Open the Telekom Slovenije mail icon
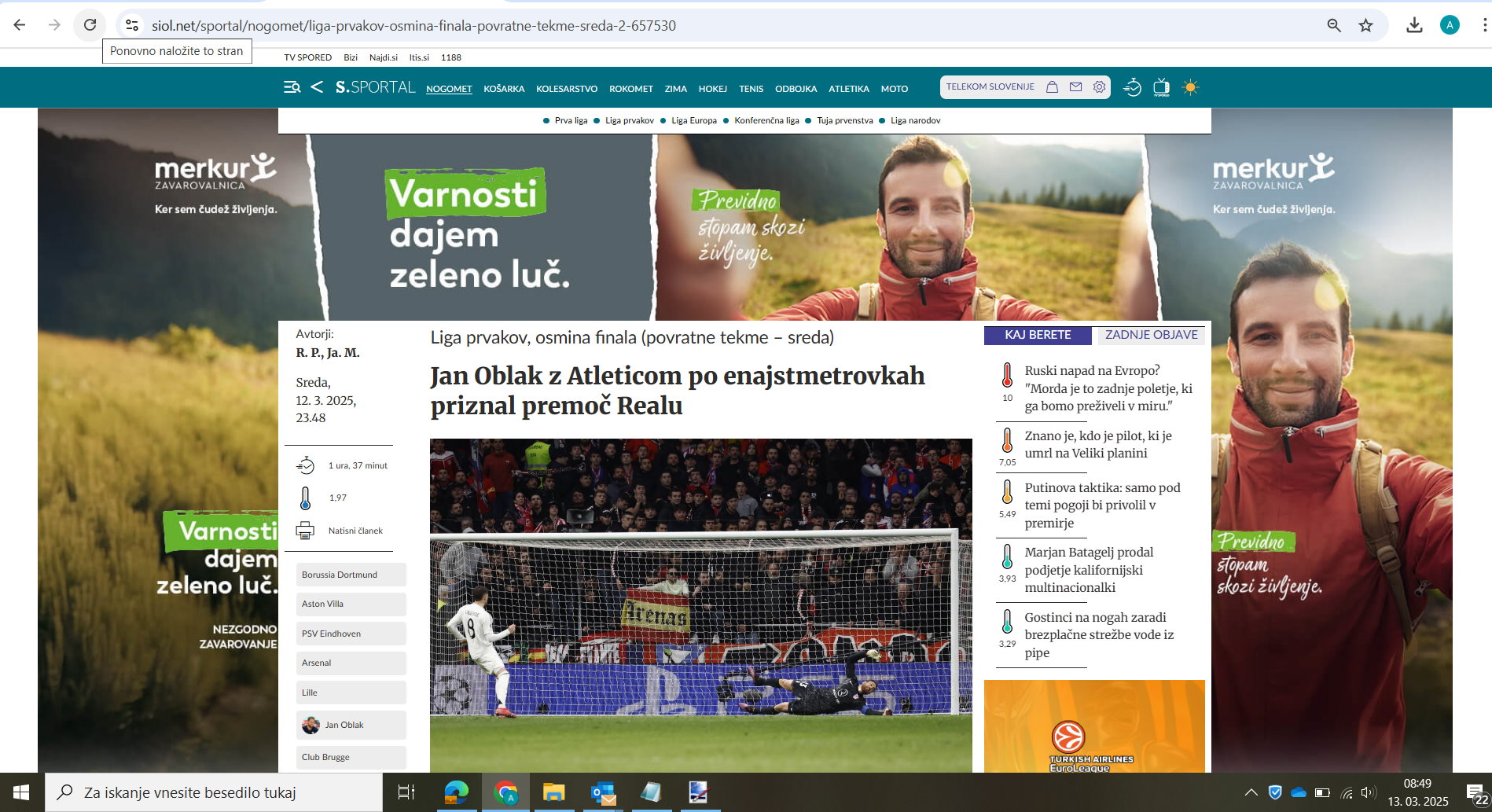The height and width of the screenshot is (812, 1492). (x=1075, y=87)
